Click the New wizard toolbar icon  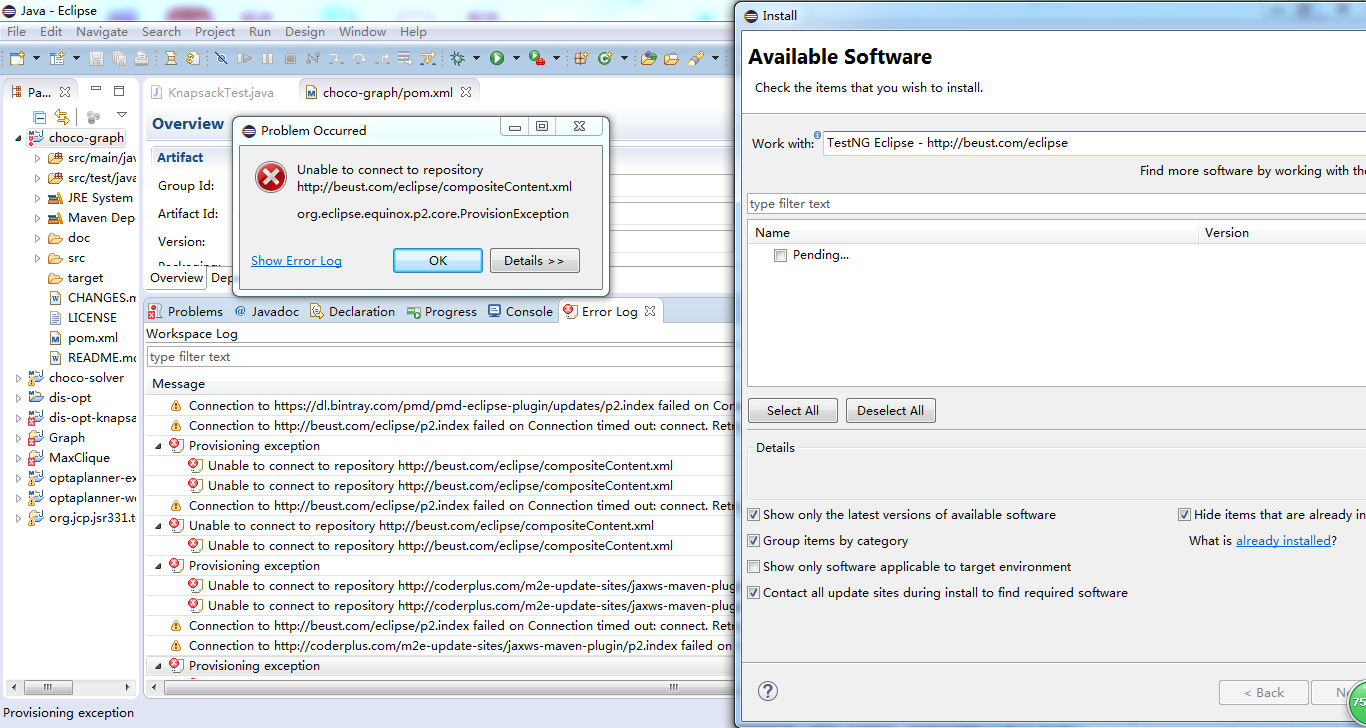click(16, 58)
